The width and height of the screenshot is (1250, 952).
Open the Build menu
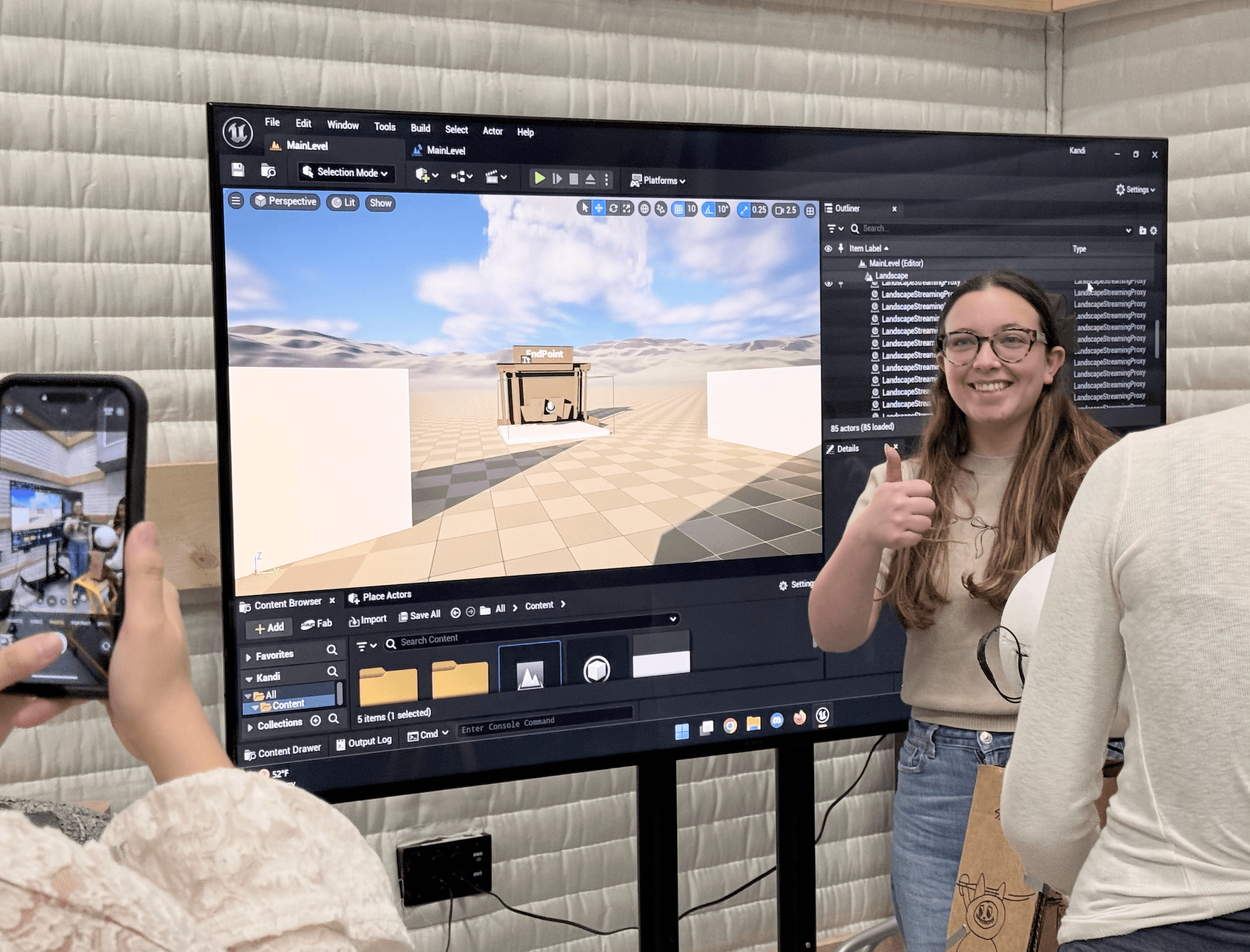[420, 128]
